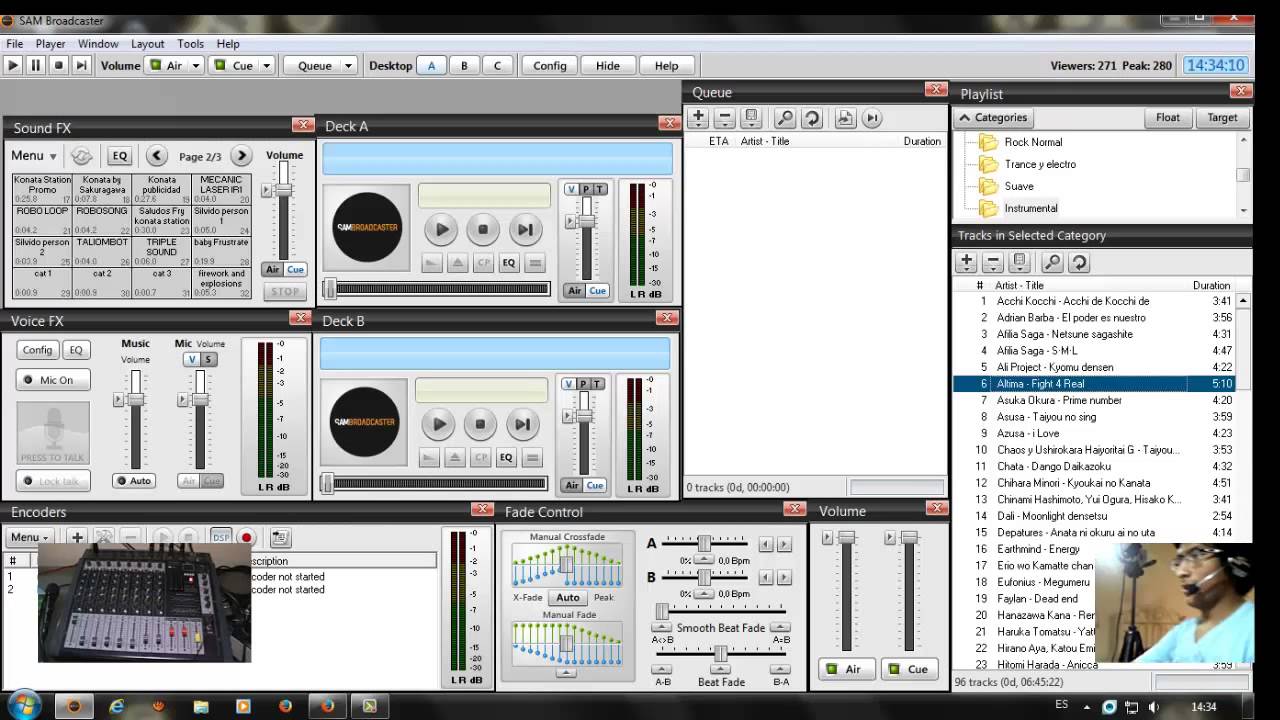Viewport: 1280px width, 720px height.
Task: Click the eject icon on Deck A
Action: [x=457, y=263]
